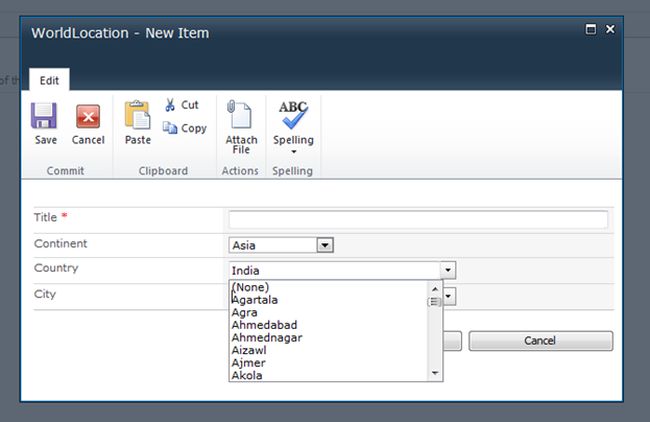
Task: Choose Agartala from the city list
Action: pyautogui.click(x=255, y=300)
